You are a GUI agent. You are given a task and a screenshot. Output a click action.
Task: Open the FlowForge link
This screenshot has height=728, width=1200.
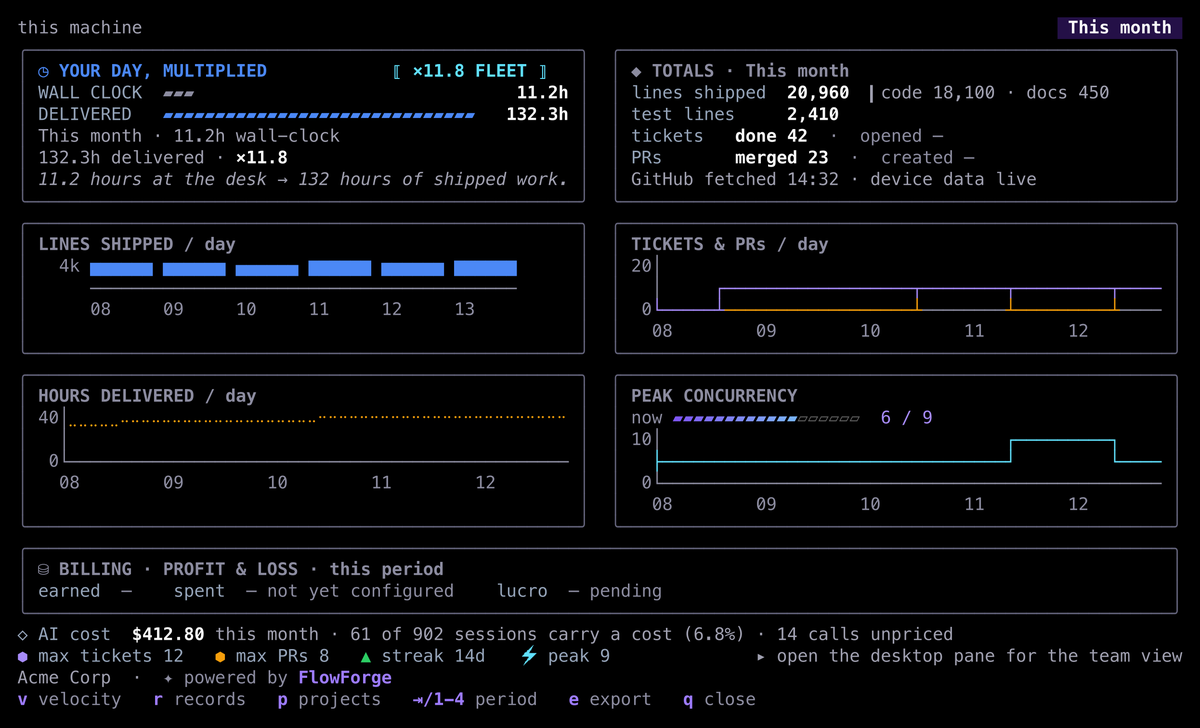click(345, 678)
